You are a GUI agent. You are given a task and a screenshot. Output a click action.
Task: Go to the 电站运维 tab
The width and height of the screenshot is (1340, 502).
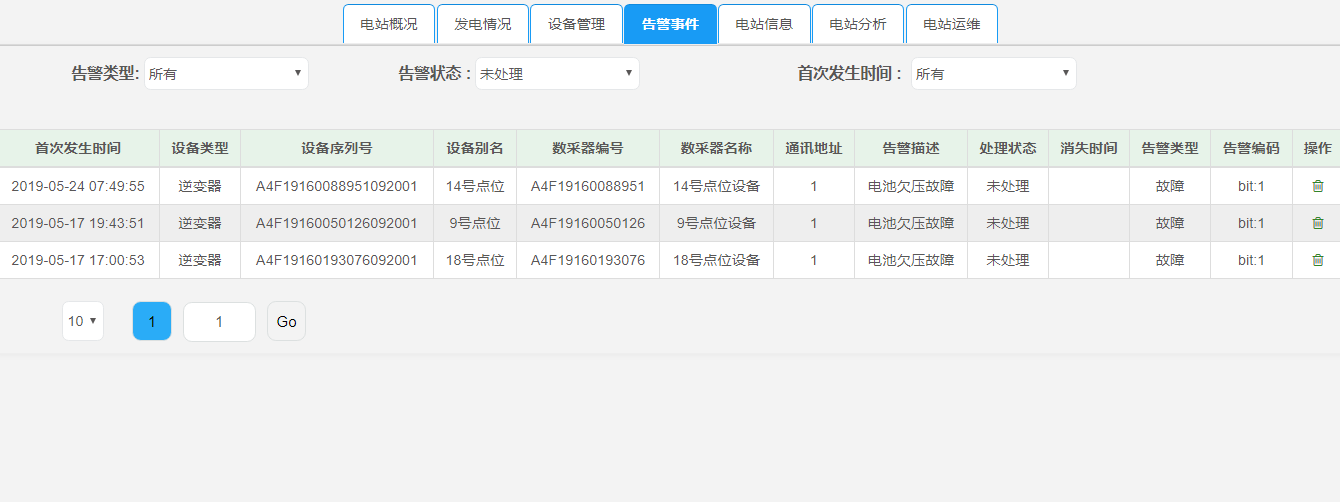951,24
